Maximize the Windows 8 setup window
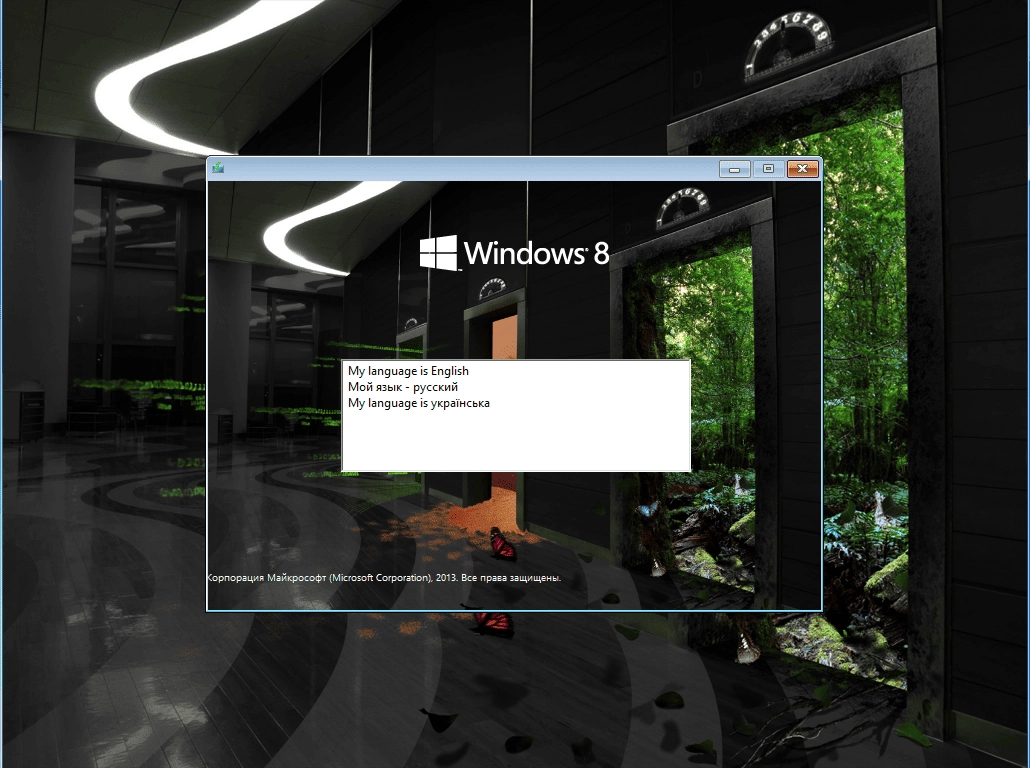1030x768 pixels. [768, 169]
